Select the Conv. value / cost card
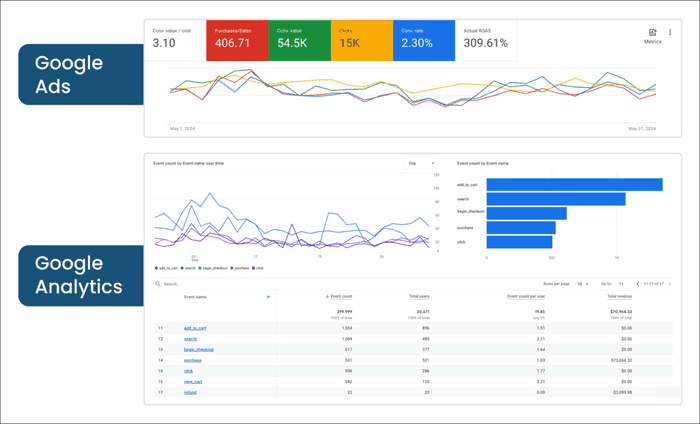Viewport: 700px width, 424px height. [176, 39]
